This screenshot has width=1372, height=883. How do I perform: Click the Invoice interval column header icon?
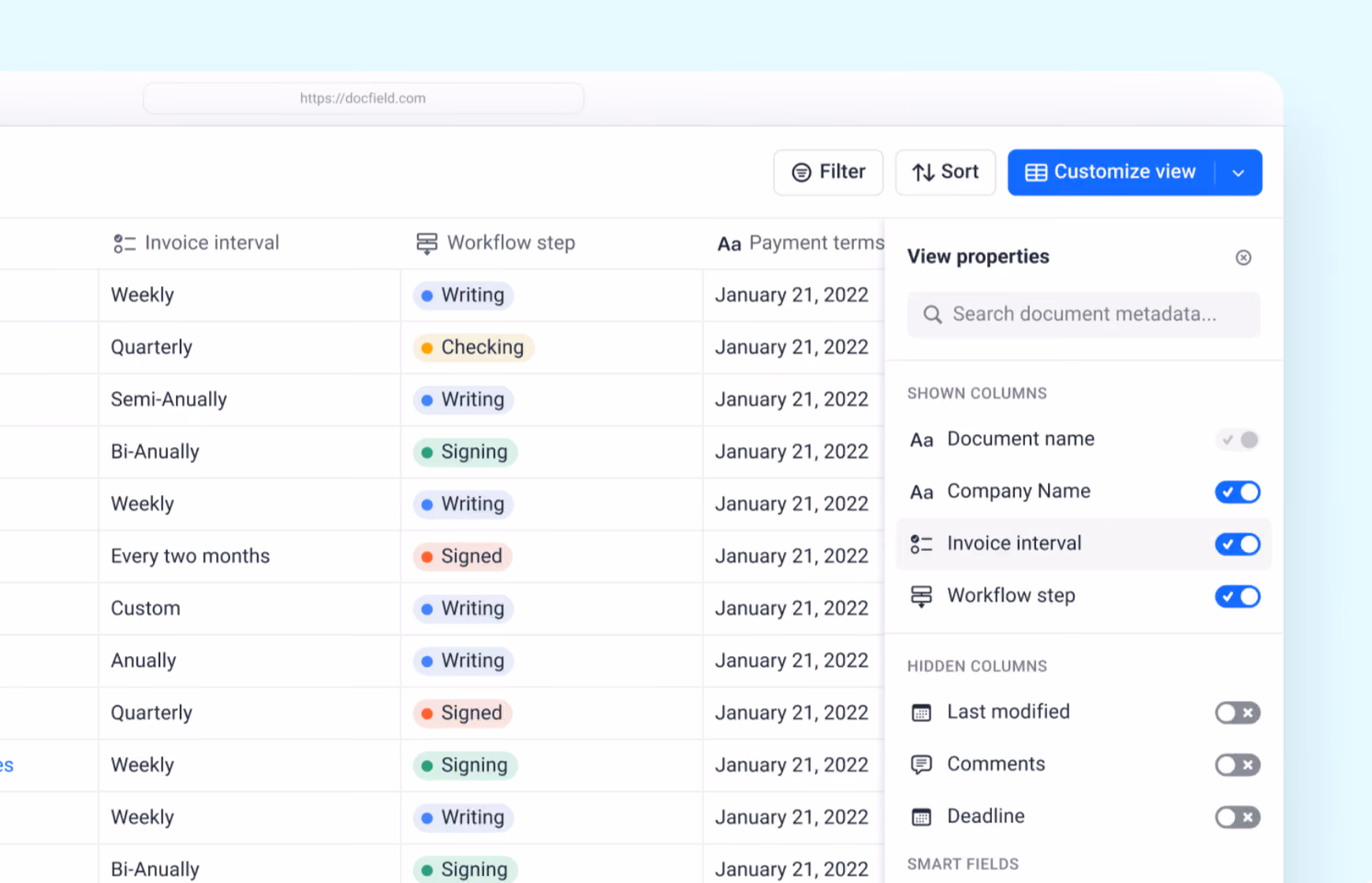click(x=124, y=244)
